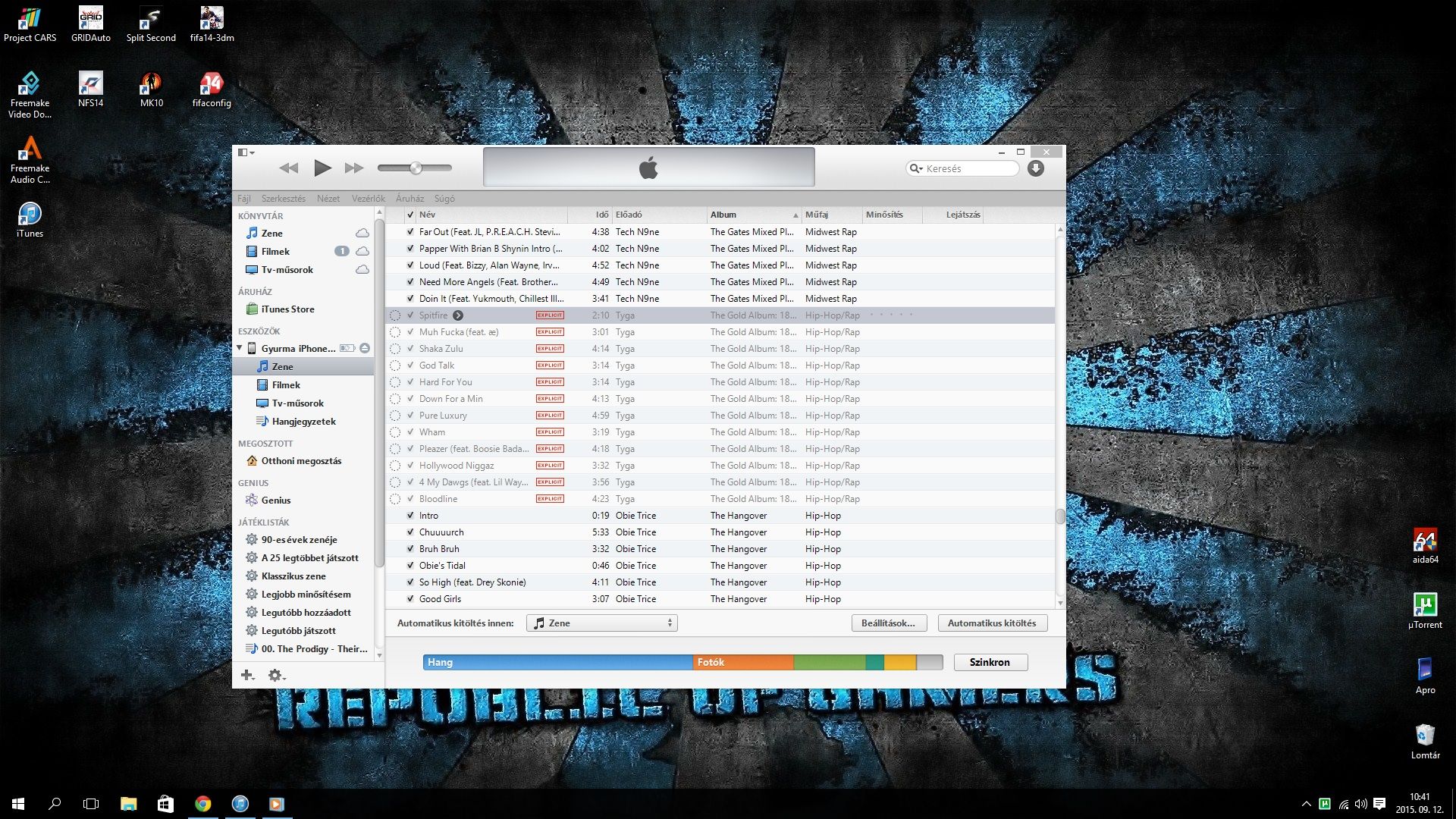Open the Súgó menu
Image resolution: width=1456 pixels, height=819 pixels.
444,199
